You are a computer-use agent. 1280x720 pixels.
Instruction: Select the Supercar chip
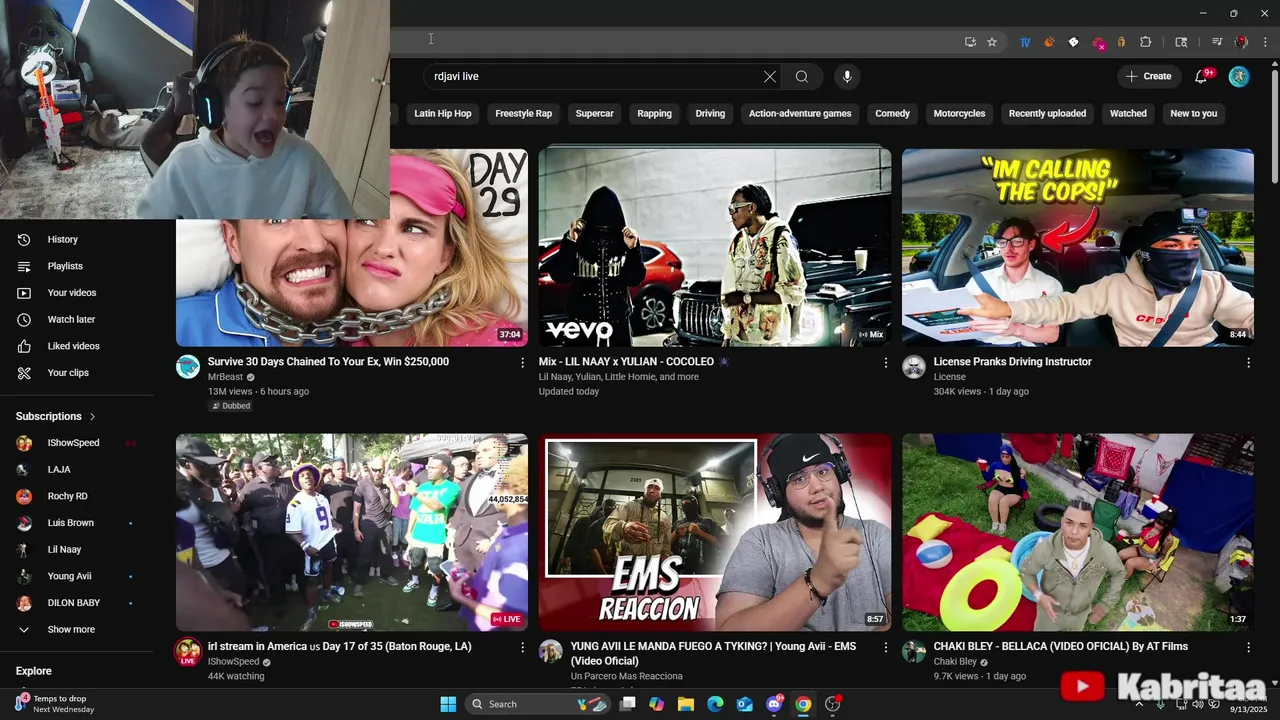[x=594, y=113]
